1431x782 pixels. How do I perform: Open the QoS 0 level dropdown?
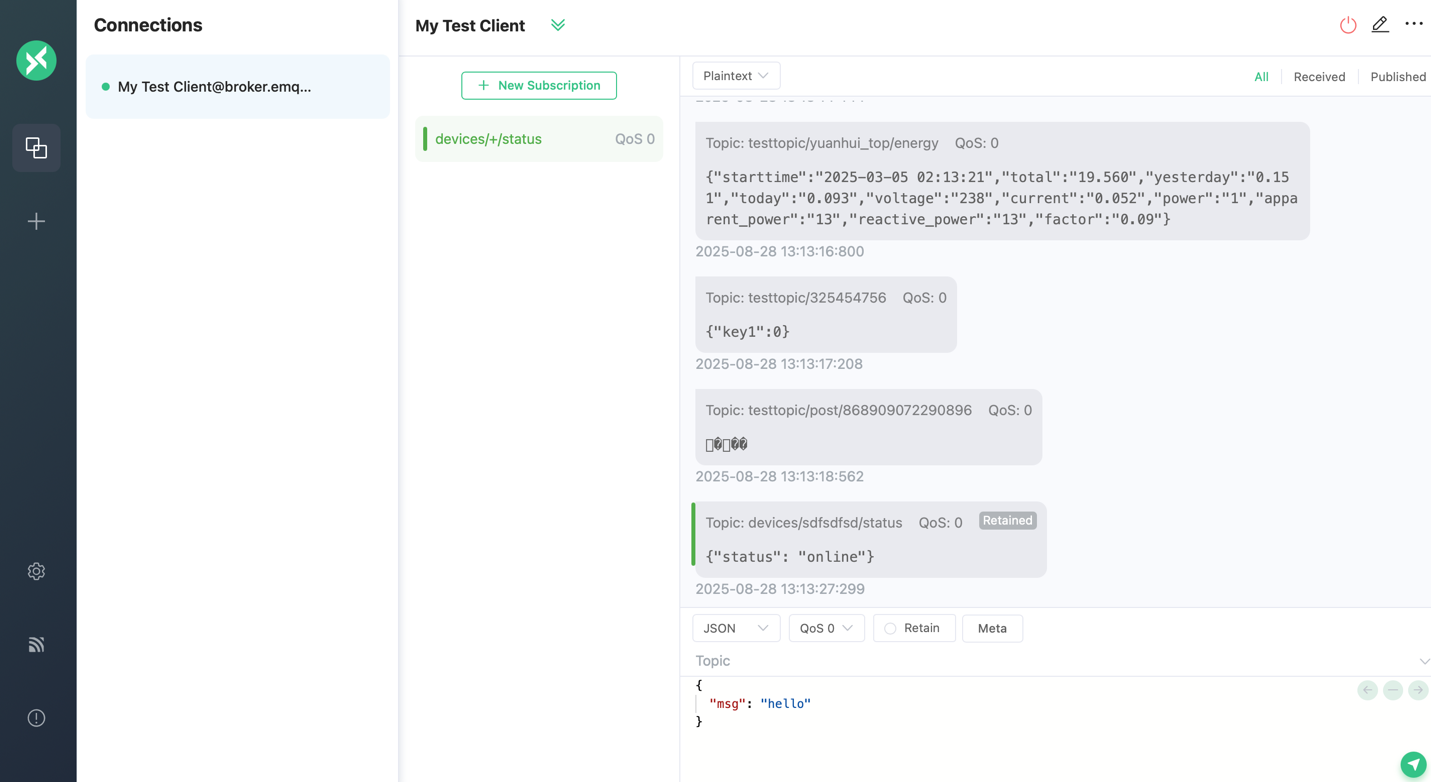(826, 628)
